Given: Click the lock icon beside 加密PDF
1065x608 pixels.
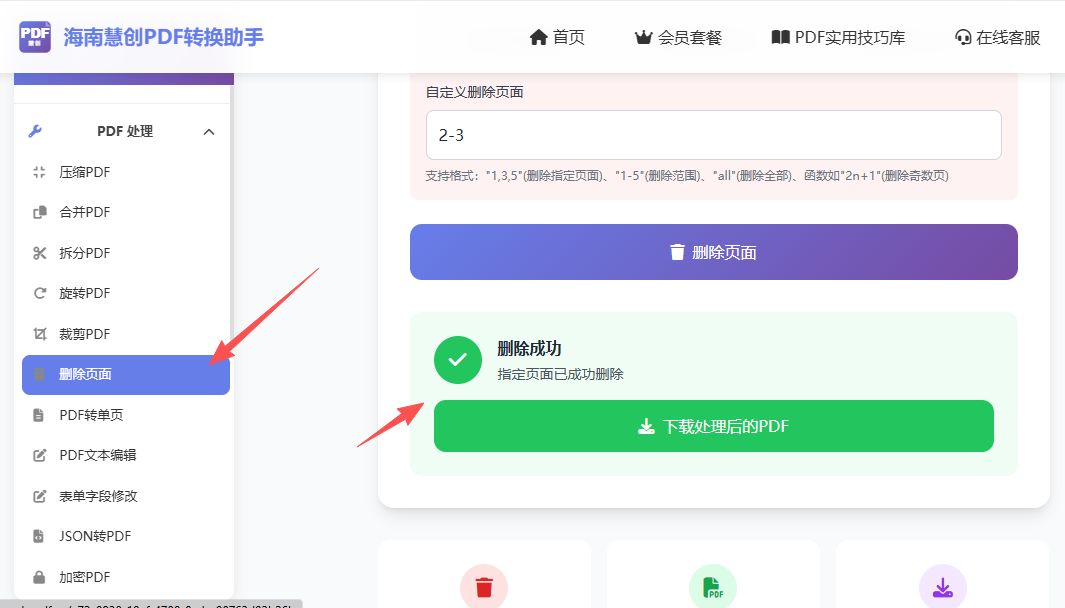Looking at the screenshot, I should (x=39, y=577).
